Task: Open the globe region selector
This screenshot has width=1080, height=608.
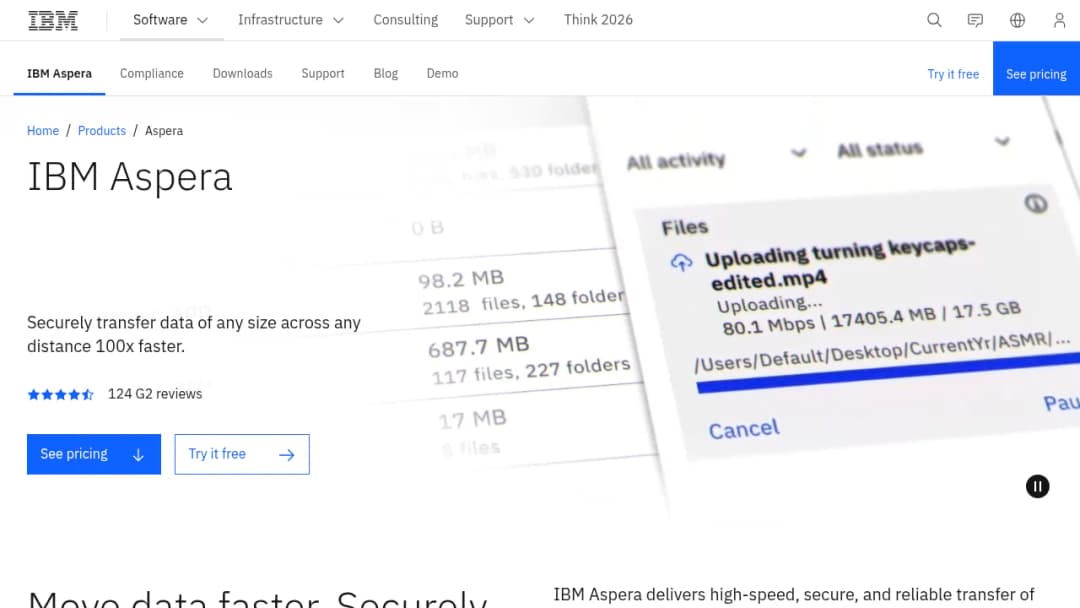Action: tap(1017, 20)
